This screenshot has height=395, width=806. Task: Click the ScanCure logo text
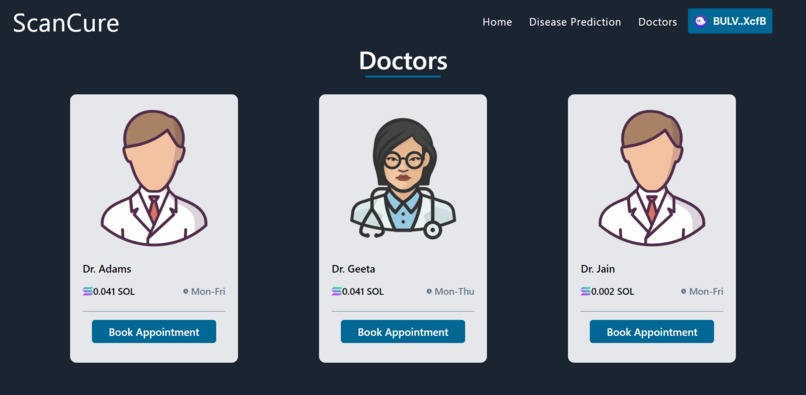click(x=66, y=23)
